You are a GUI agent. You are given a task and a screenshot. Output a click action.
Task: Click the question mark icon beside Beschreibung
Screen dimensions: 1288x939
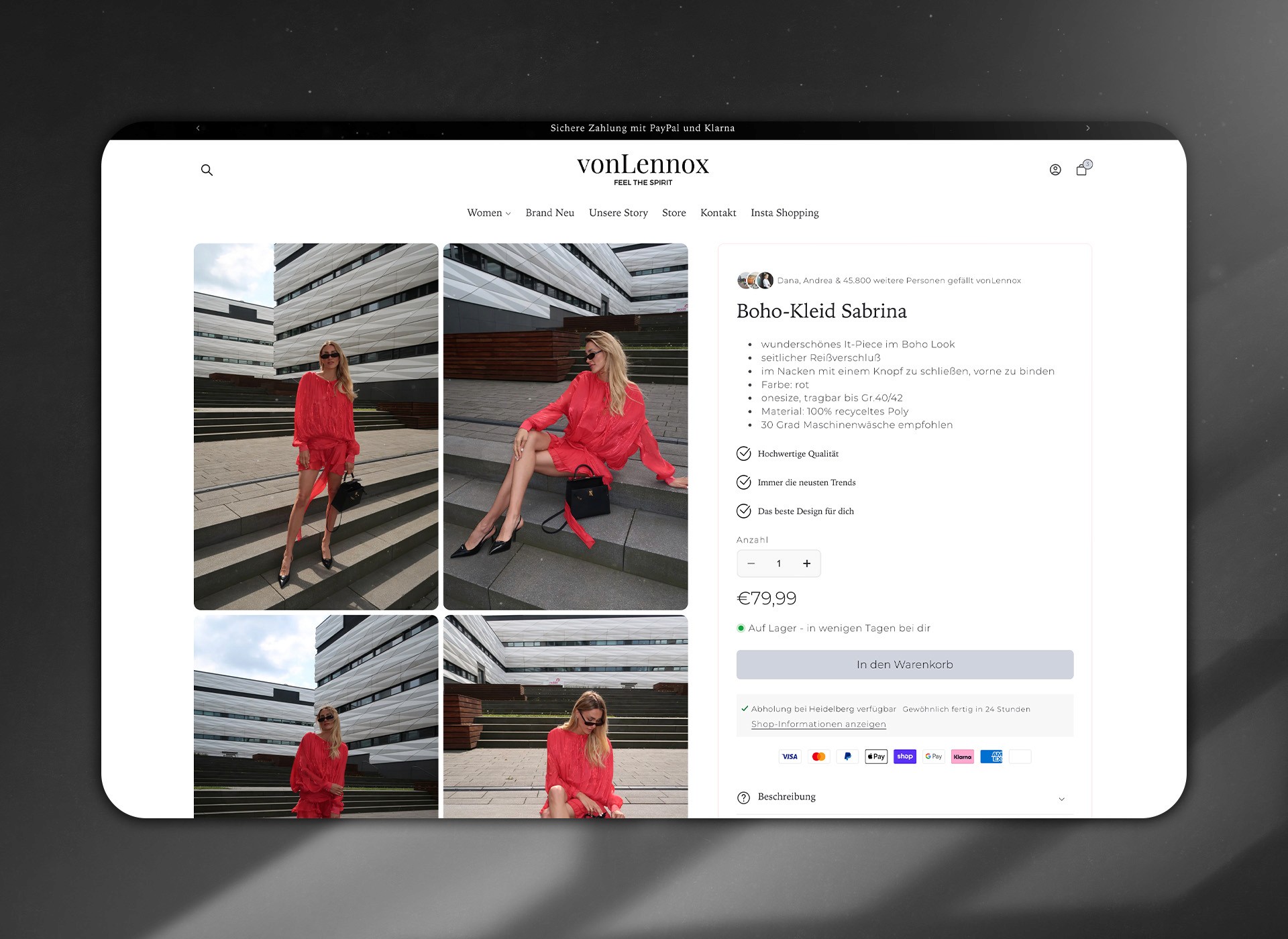pyautogui.click(x=743, y=797)
